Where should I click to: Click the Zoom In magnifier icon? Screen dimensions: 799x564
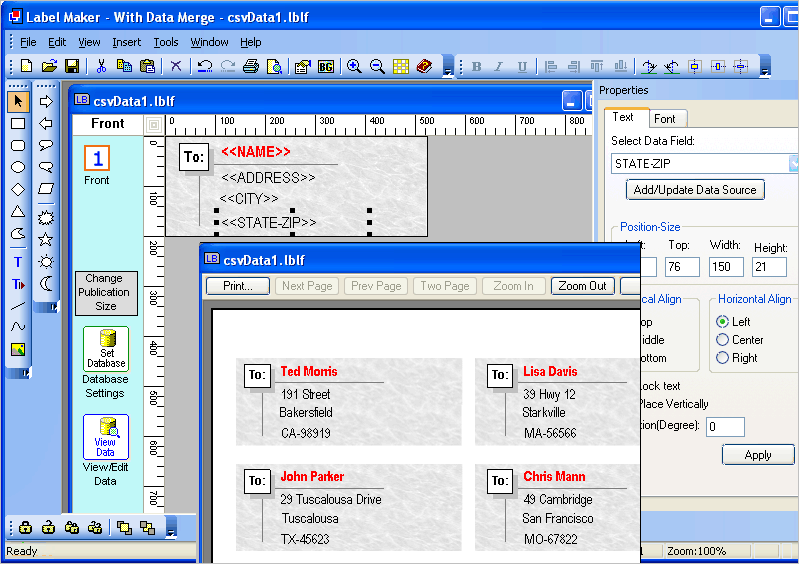click(x=353, y=66)
